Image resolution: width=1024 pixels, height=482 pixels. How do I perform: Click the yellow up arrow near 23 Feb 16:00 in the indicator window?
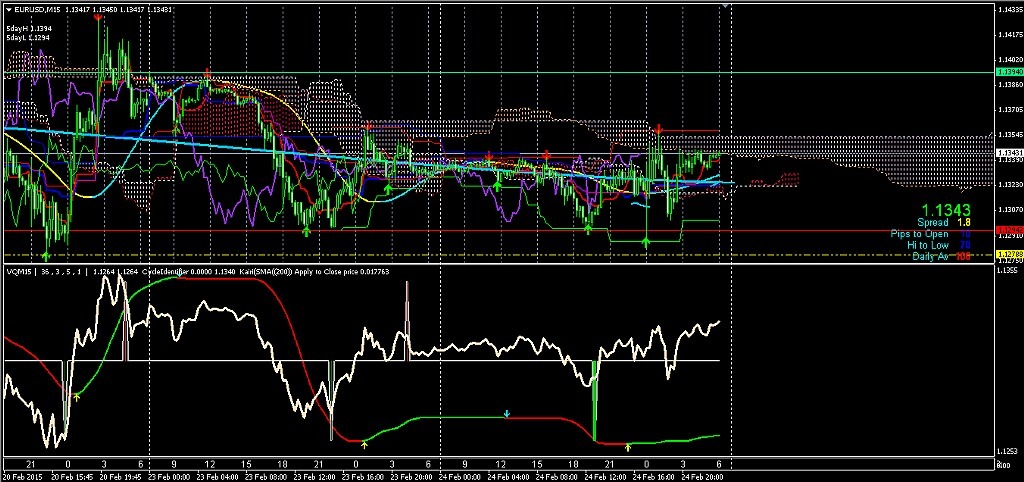pyautogui.click(x=364, y=445)
